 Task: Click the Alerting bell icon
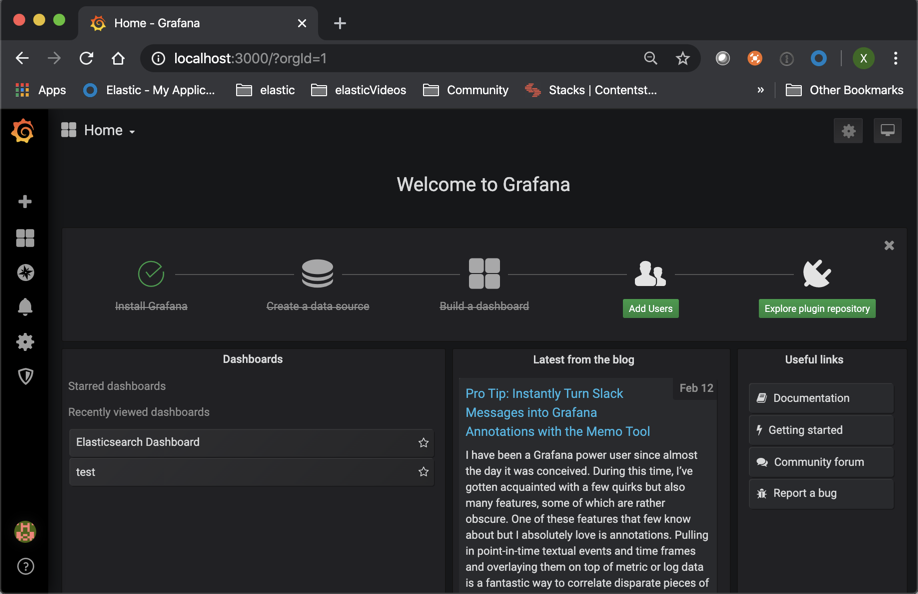point(25,307)
